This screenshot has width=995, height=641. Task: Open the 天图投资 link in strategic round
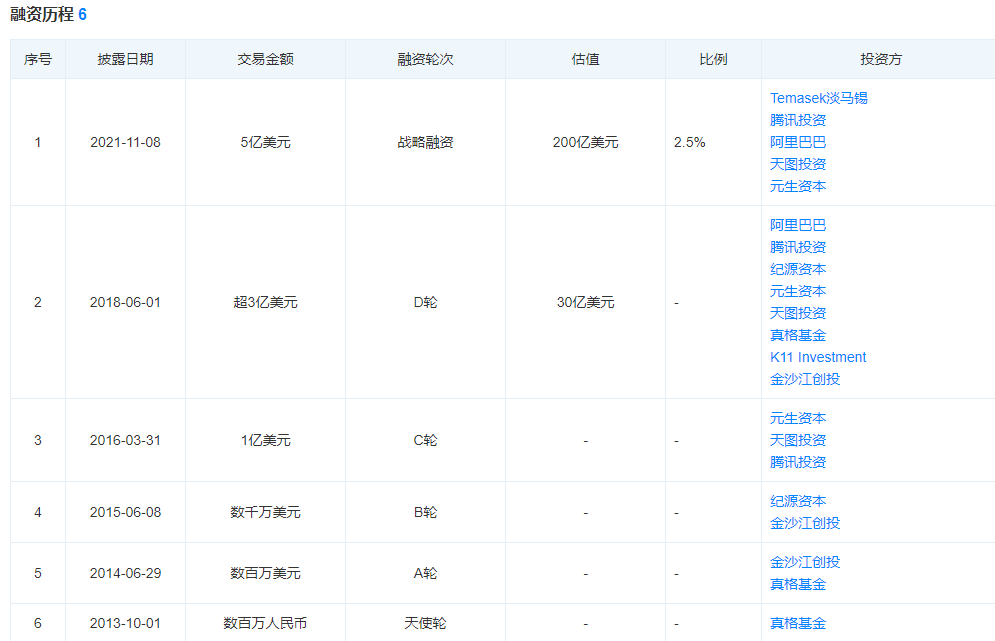(x=796, y=163)
